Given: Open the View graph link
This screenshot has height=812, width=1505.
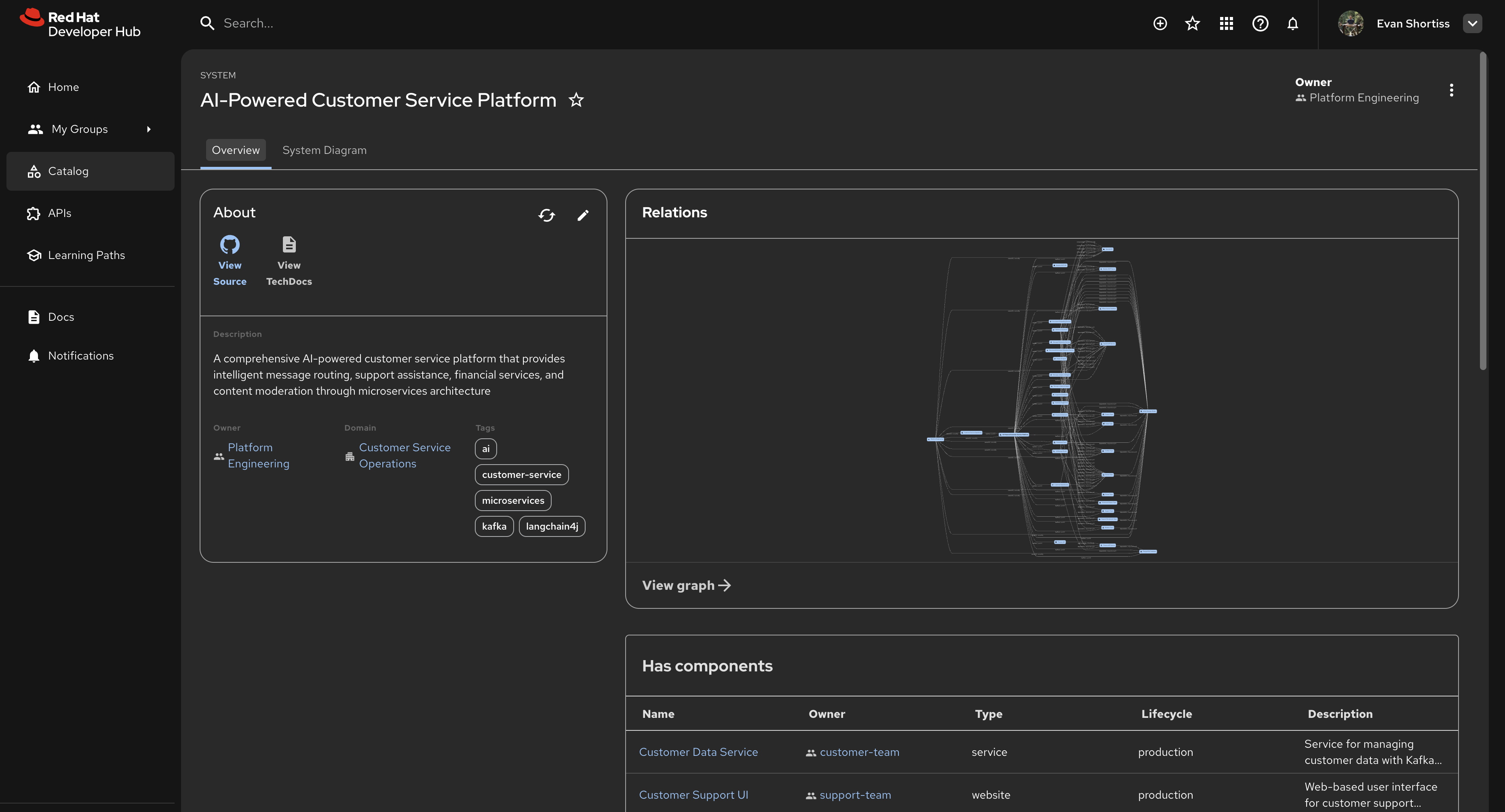Looking at the screenshot, I should click(686, 585).
